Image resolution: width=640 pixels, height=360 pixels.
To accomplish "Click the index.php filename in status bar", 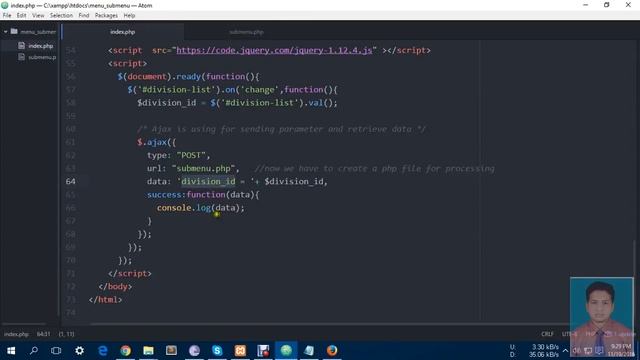I will (x=16, y=334).
